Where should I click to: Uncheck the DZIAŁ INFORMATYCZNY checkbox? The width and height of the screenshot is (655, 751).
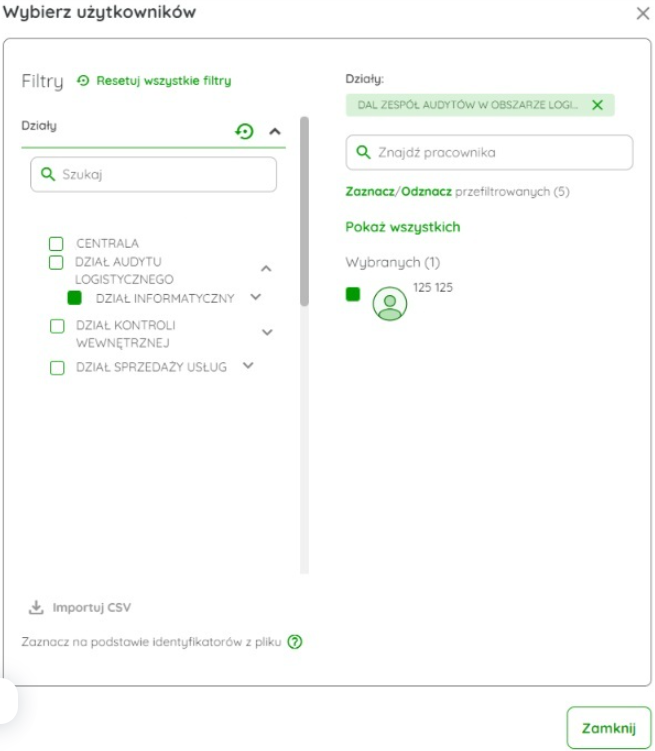[74, 298]
